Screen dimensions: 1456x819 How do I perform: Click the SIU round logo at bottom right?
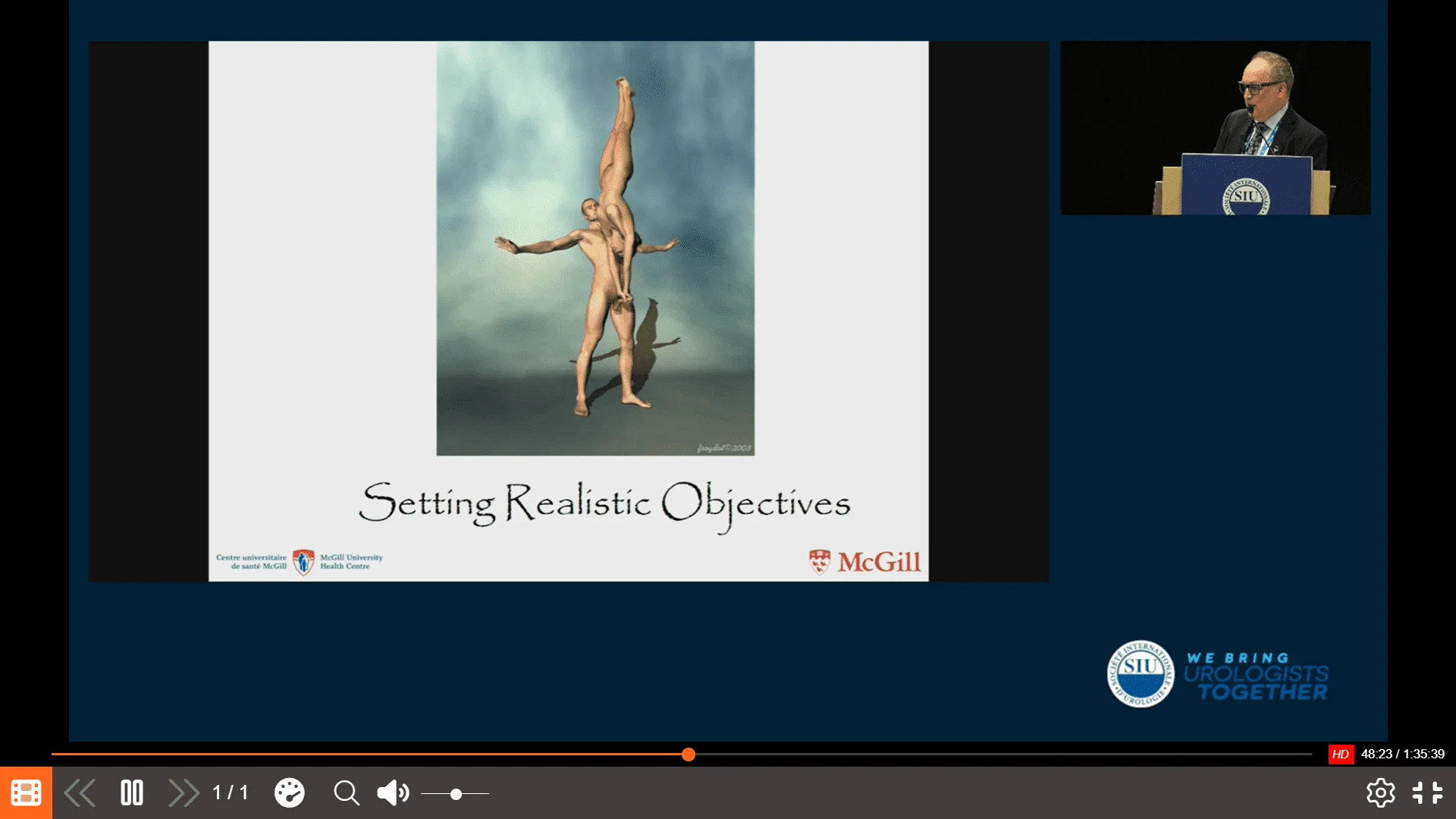pos(1141,673)
